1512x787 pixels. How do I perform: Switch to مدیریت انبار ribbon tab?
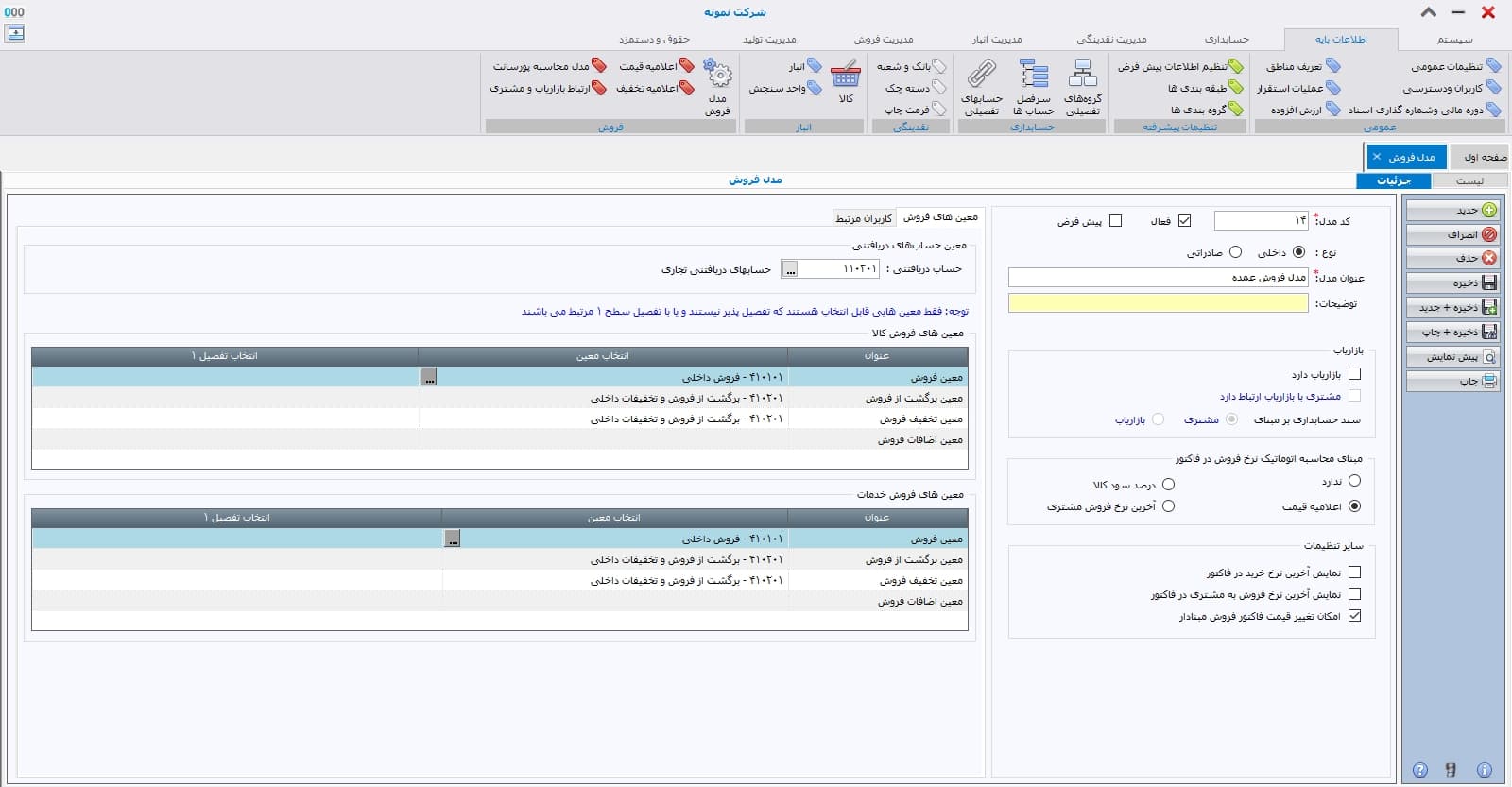[x=997, y=39]
